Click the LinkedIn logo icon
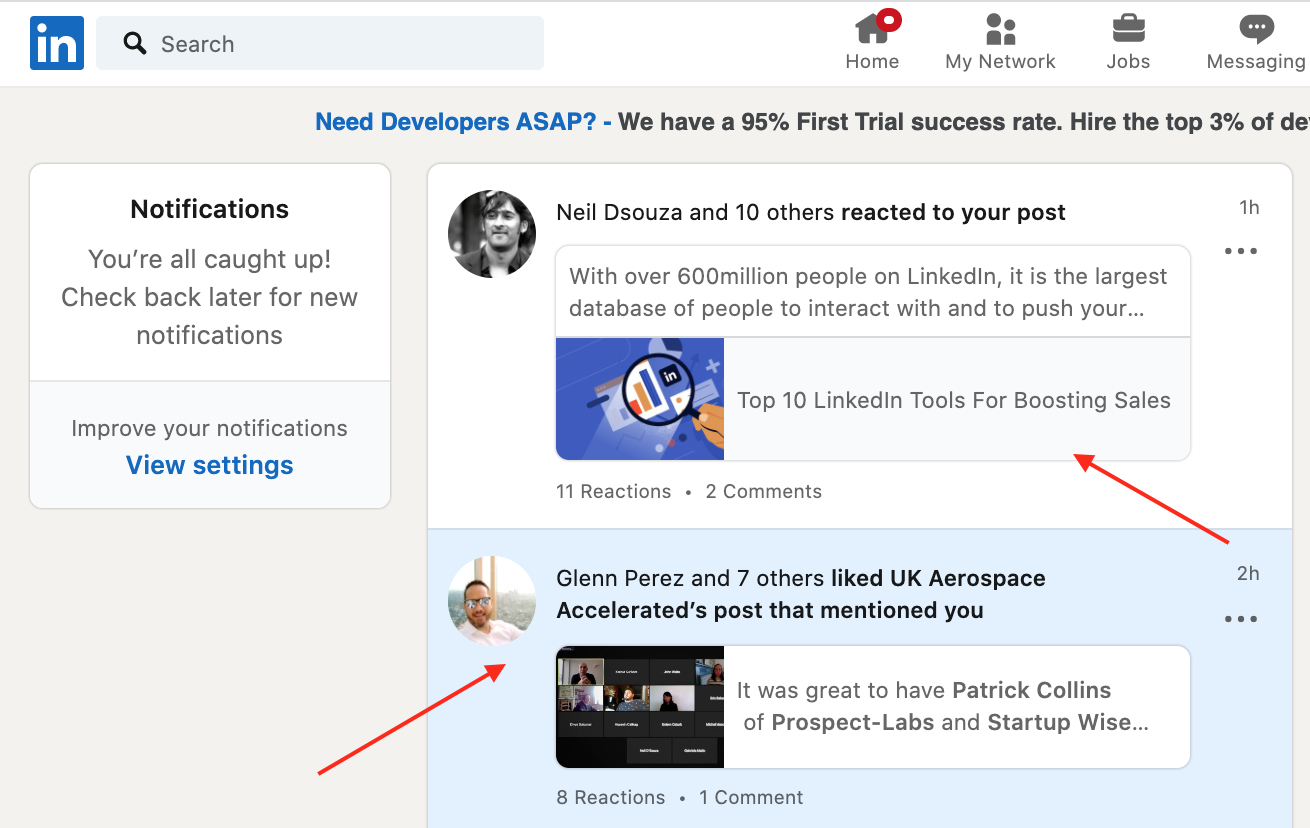 coord(57,43)
